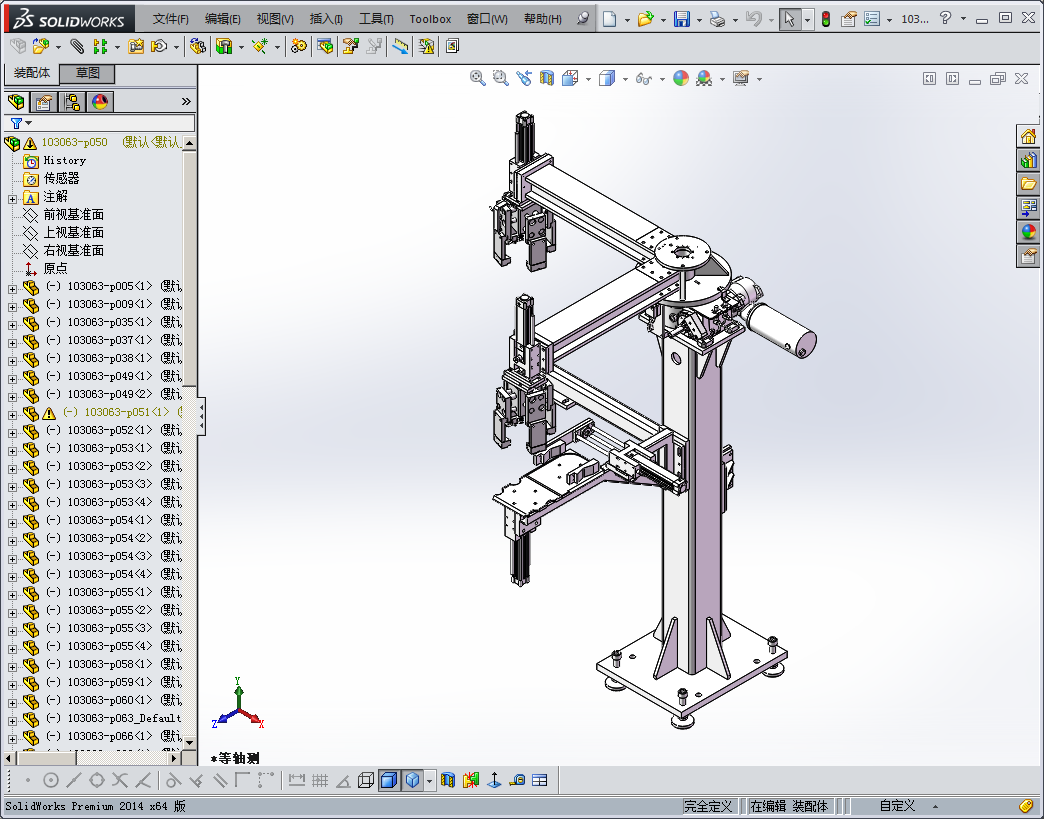Click the Rebuild traffic light icon

coord(826,19)
